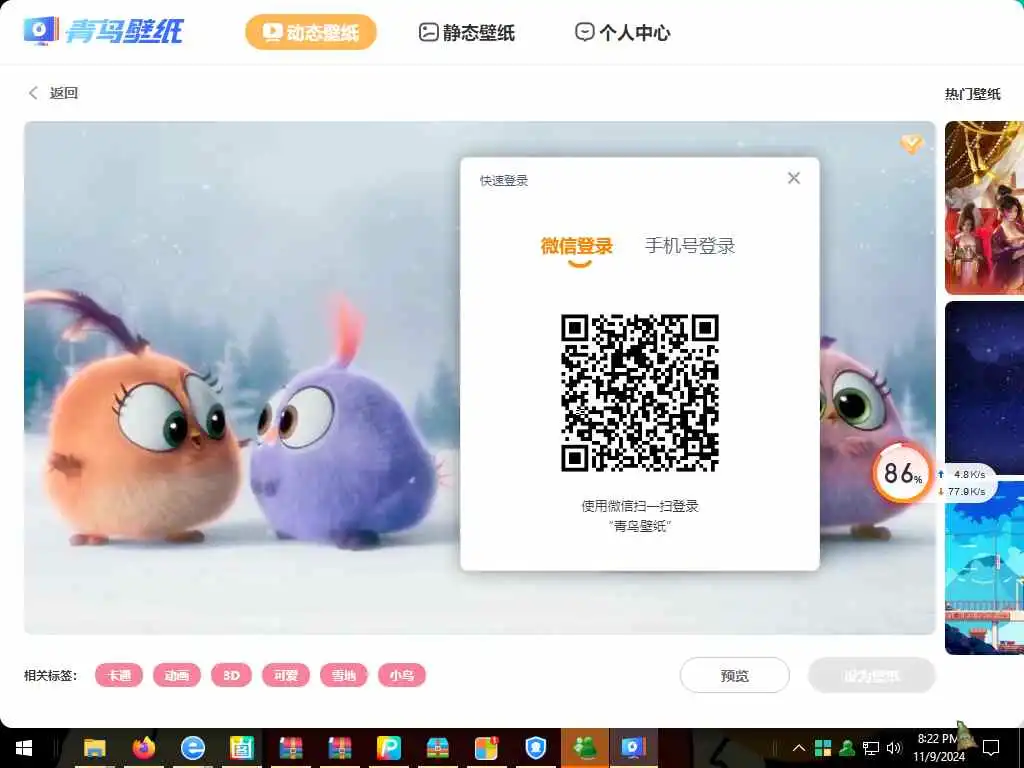Viewport: 1024px width, 768px height.
Task: Open the notification center icon
Action: pyautogui.click(x=991, y=748)
